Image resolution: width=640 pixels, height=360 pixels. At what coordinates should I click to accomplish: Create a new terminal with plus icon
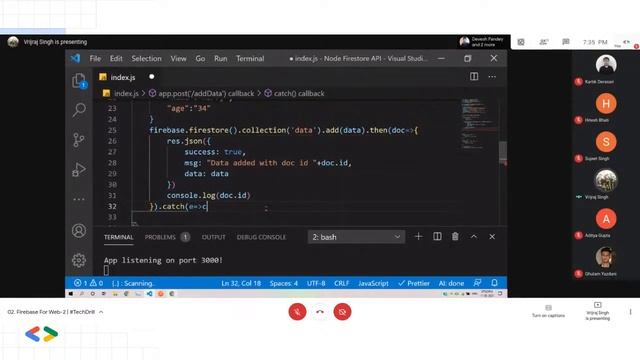pos(418,237)
